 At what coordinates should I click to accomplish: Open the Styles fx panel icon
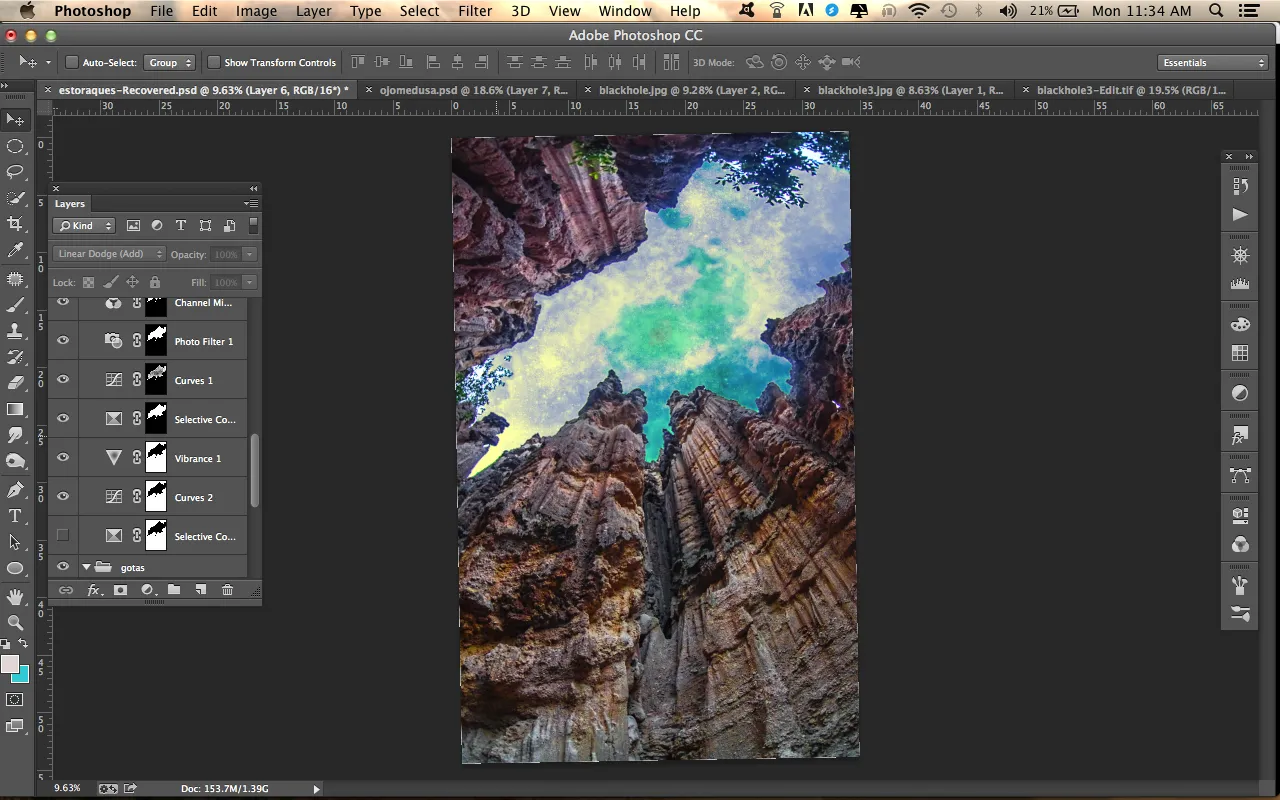[1240, 437]
